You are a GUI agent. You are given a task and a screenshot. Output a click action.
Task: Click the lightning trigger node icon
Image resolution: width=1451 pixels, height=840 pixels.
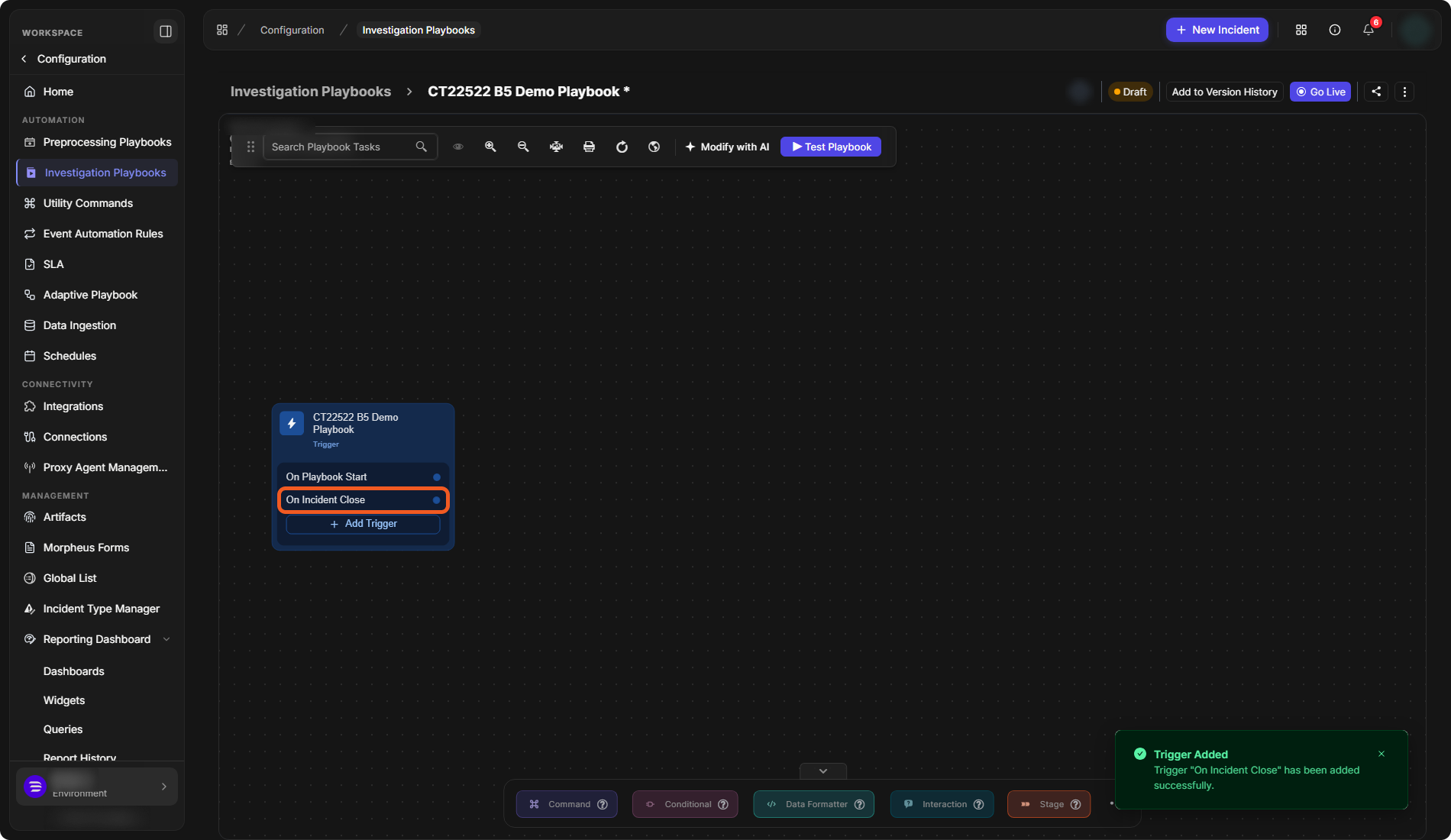[292, 423]
